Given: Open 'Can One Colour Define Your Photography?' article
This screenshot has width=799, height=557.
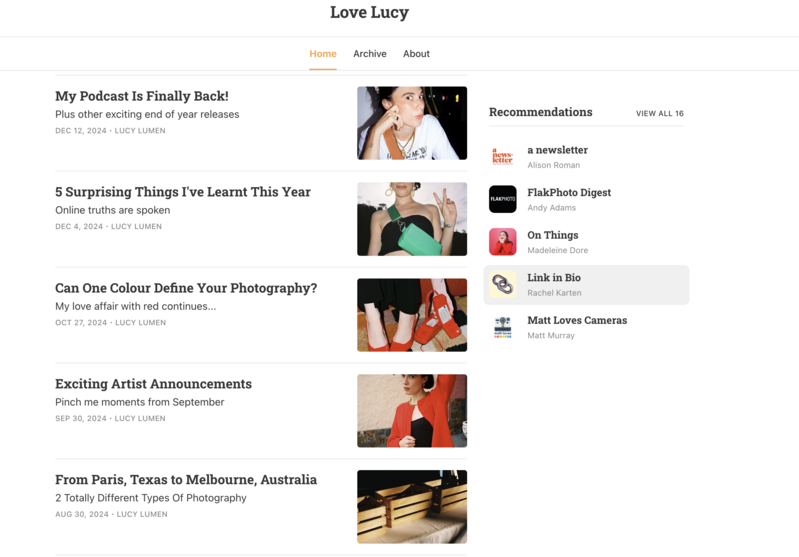Looking at the screenshot, I should (x=186, y=288).
